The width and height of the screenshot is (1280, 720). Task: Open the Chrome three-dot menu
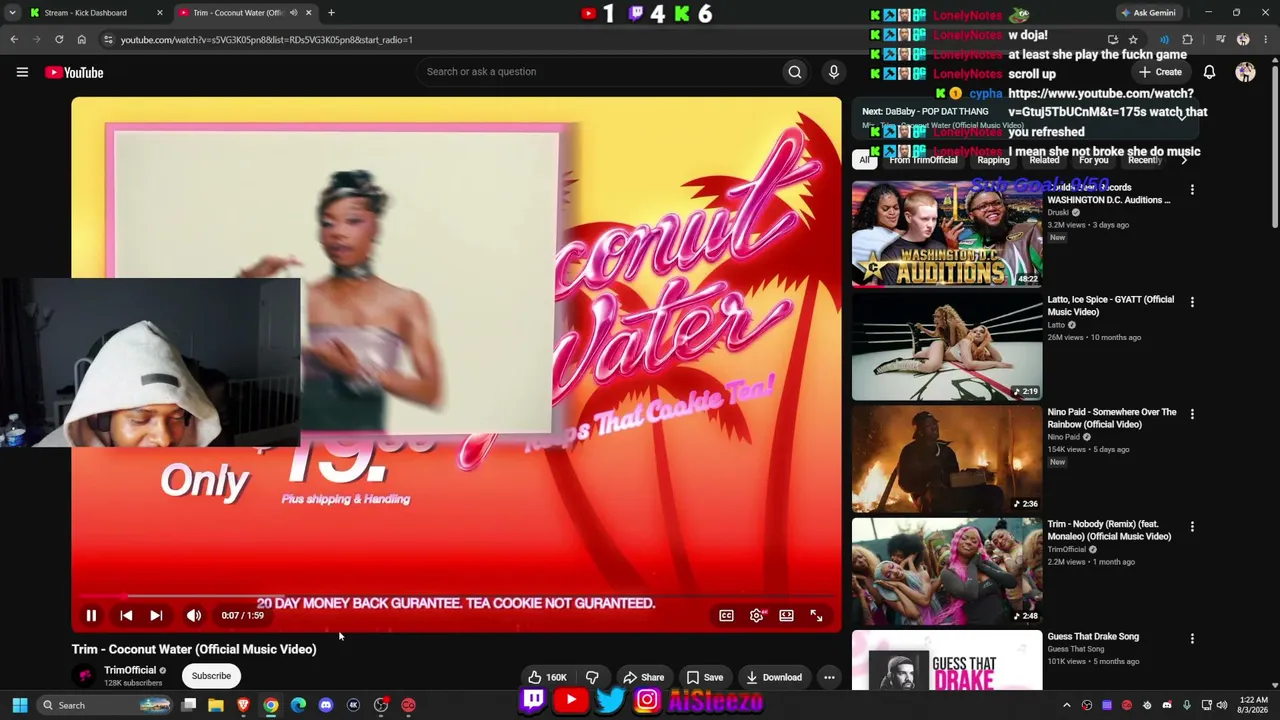[x=1265, y=40]
